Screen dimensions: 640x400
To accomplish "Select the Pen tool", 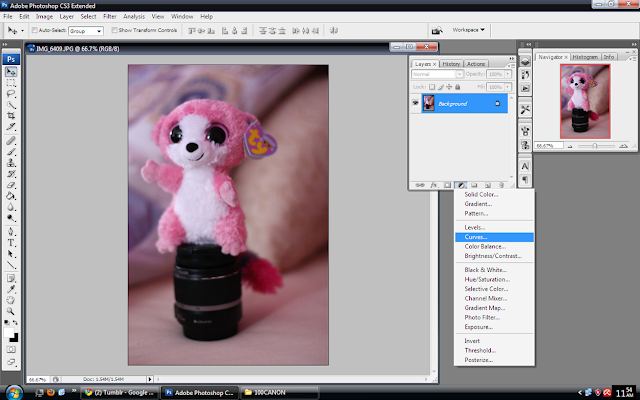I will pyautogui.click(x=11, y=232).
